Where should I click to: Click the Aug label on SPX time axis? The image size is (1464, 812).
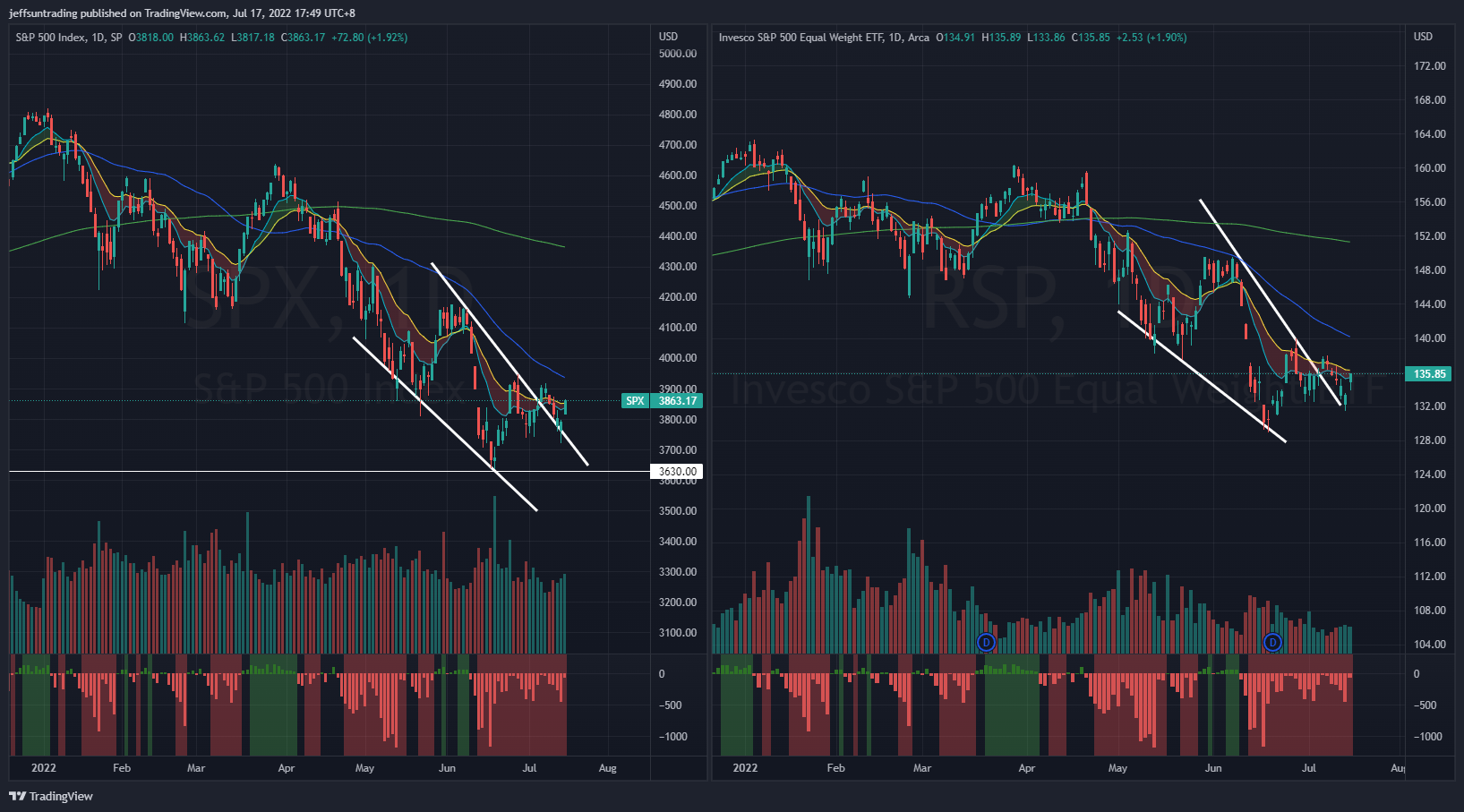(608, 768)
